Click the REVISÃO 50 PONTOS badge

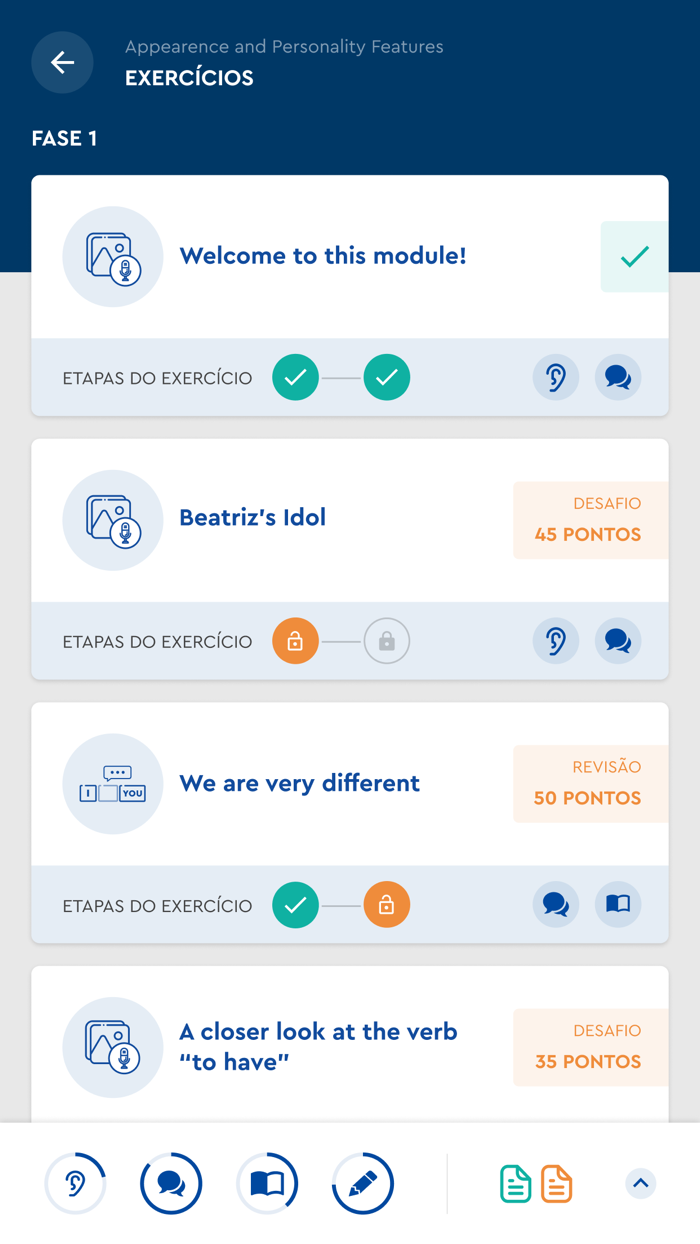591,784
